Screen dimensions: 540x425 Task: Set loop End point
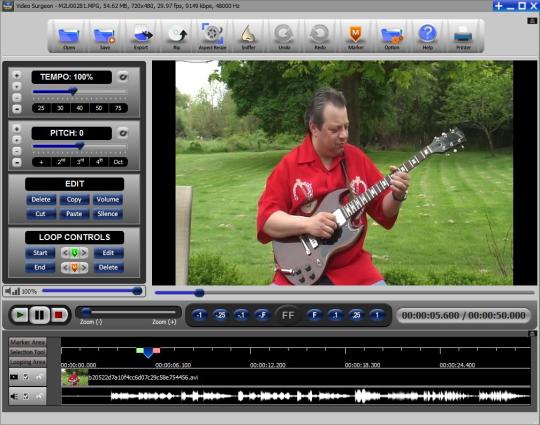[40, 267]
